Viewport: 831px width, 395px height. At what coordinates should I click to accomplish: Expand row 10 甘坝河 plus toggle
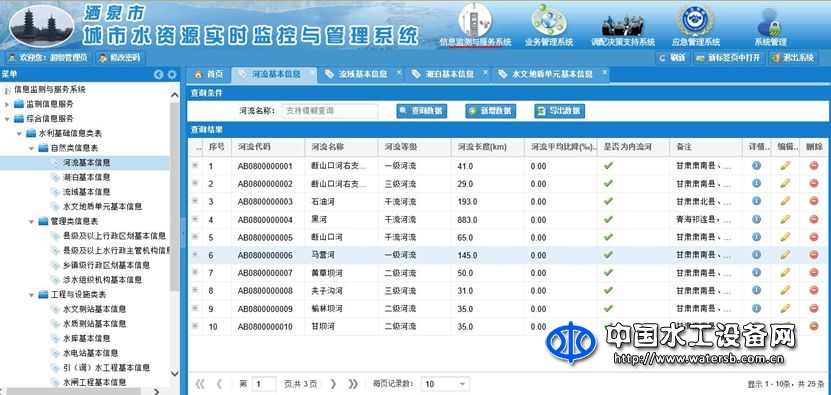point(195,326)
